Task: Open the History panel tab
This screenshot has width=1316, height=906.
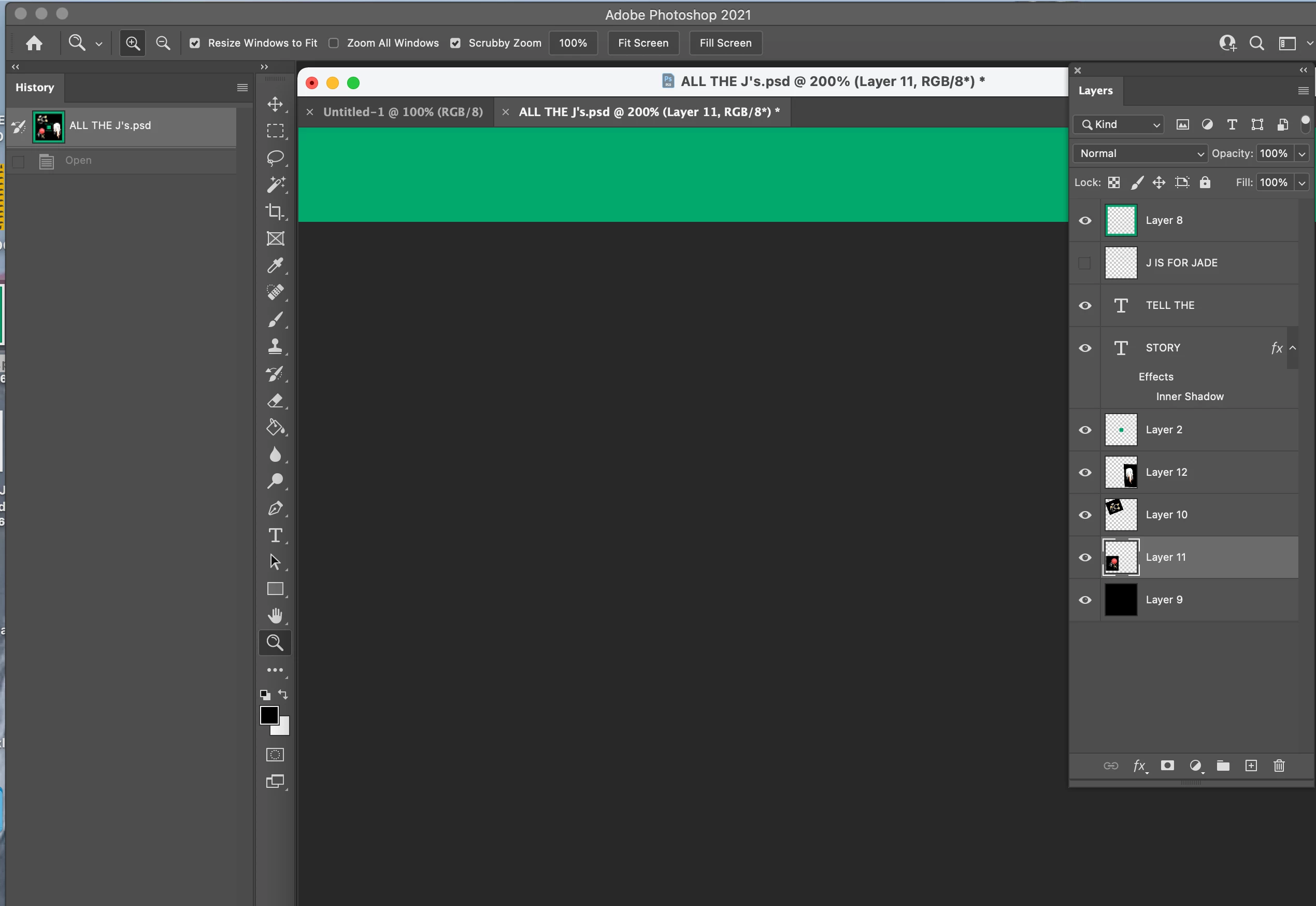Action: (35, 88)
